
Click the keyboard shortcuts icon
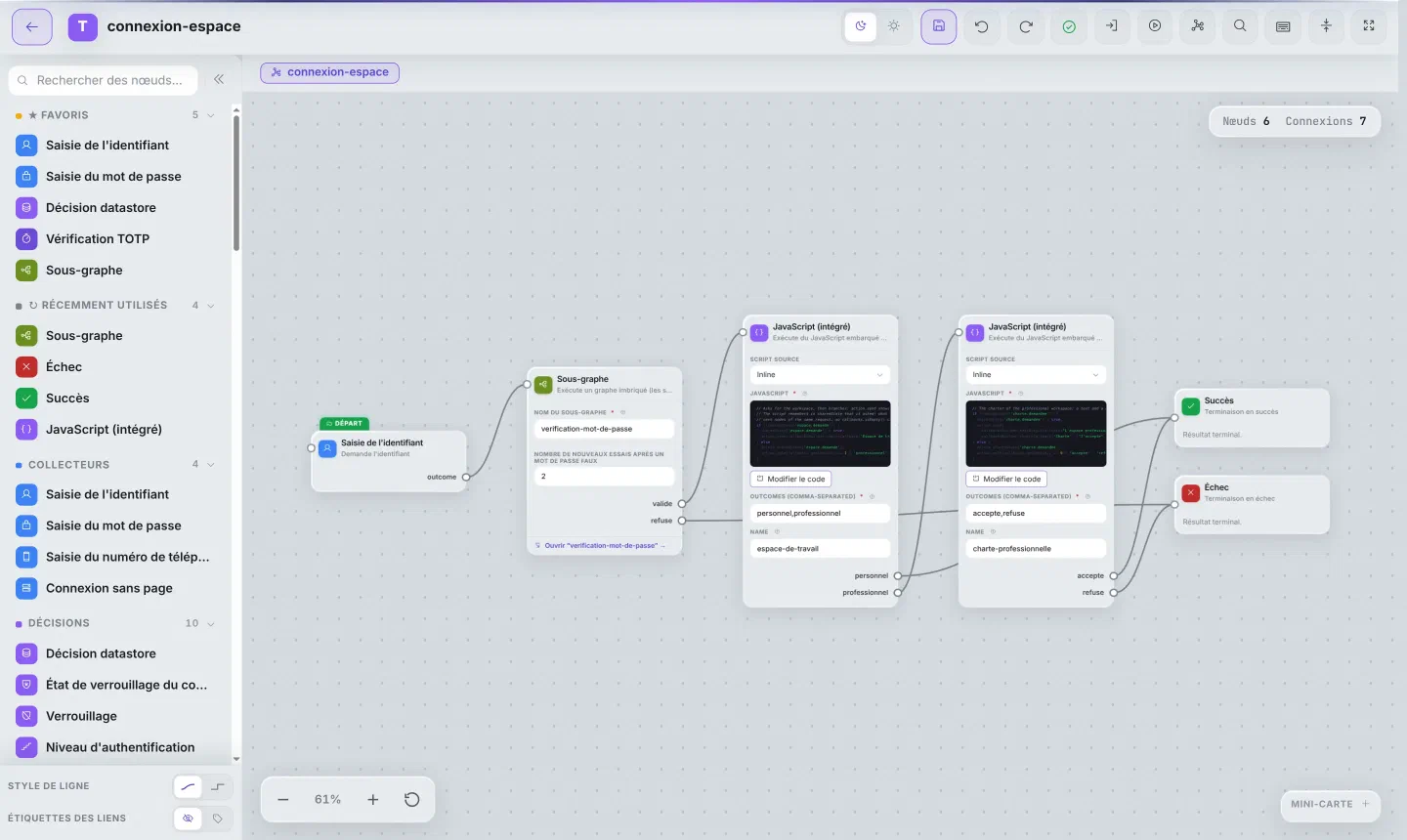click(x=1283, y=26)
